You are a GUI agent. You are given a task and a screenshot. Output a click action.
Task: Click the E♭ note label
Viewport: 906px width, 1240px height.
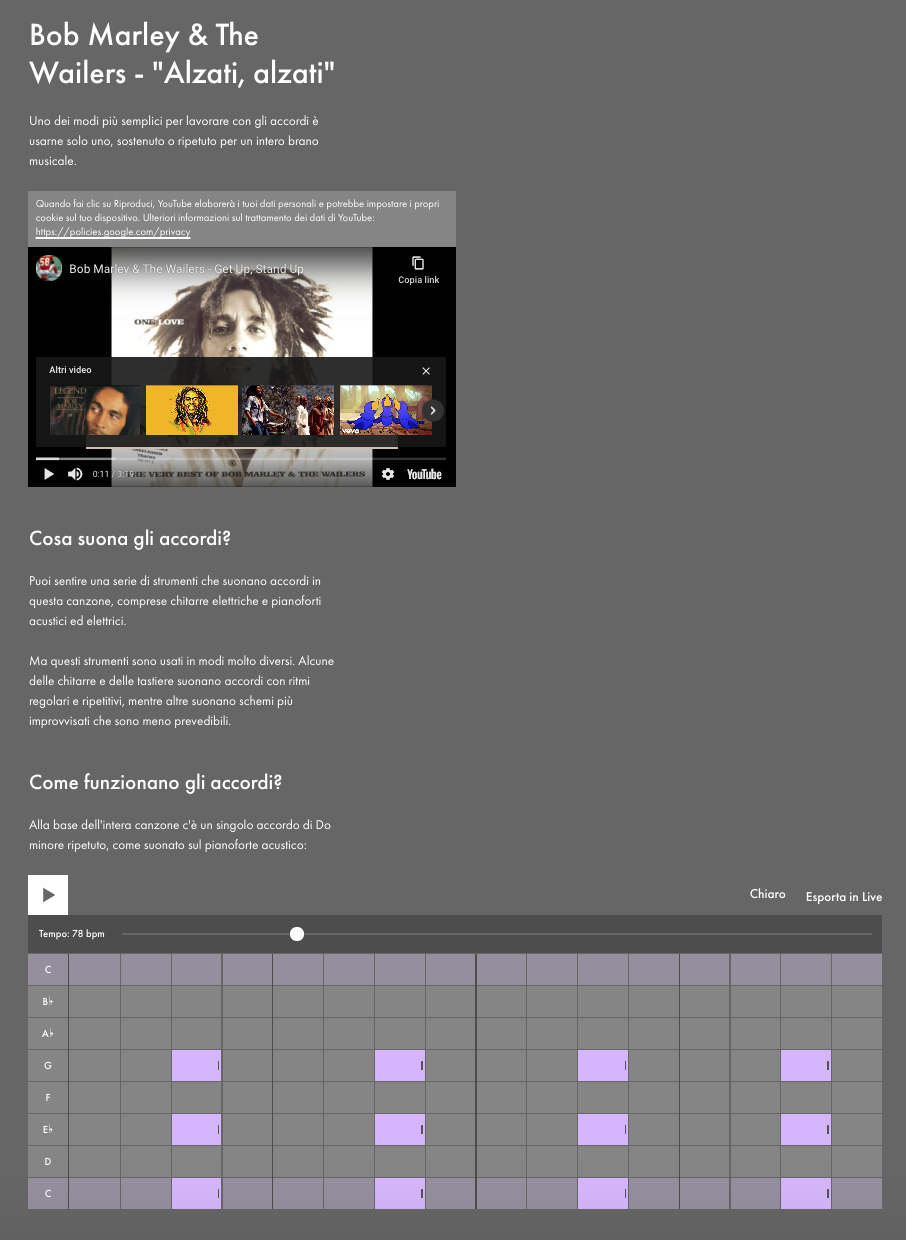click(48, 1130)
